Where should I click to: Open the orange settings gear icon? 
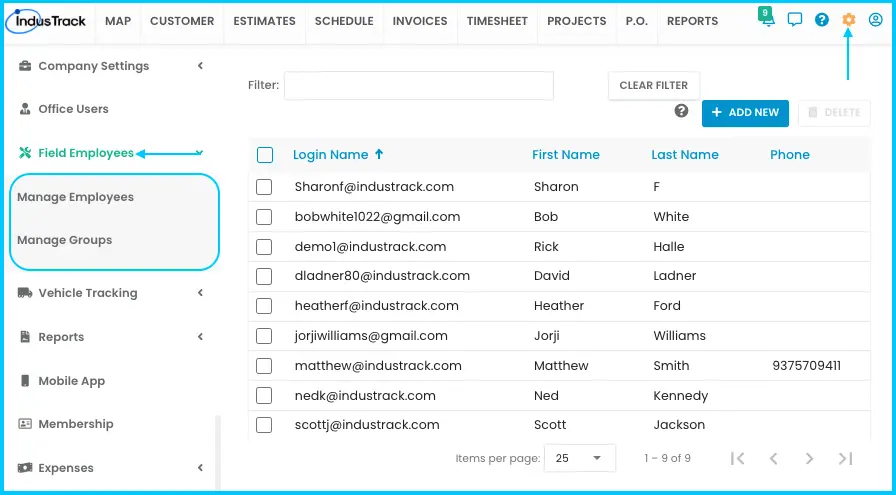[x=849, y=20]
